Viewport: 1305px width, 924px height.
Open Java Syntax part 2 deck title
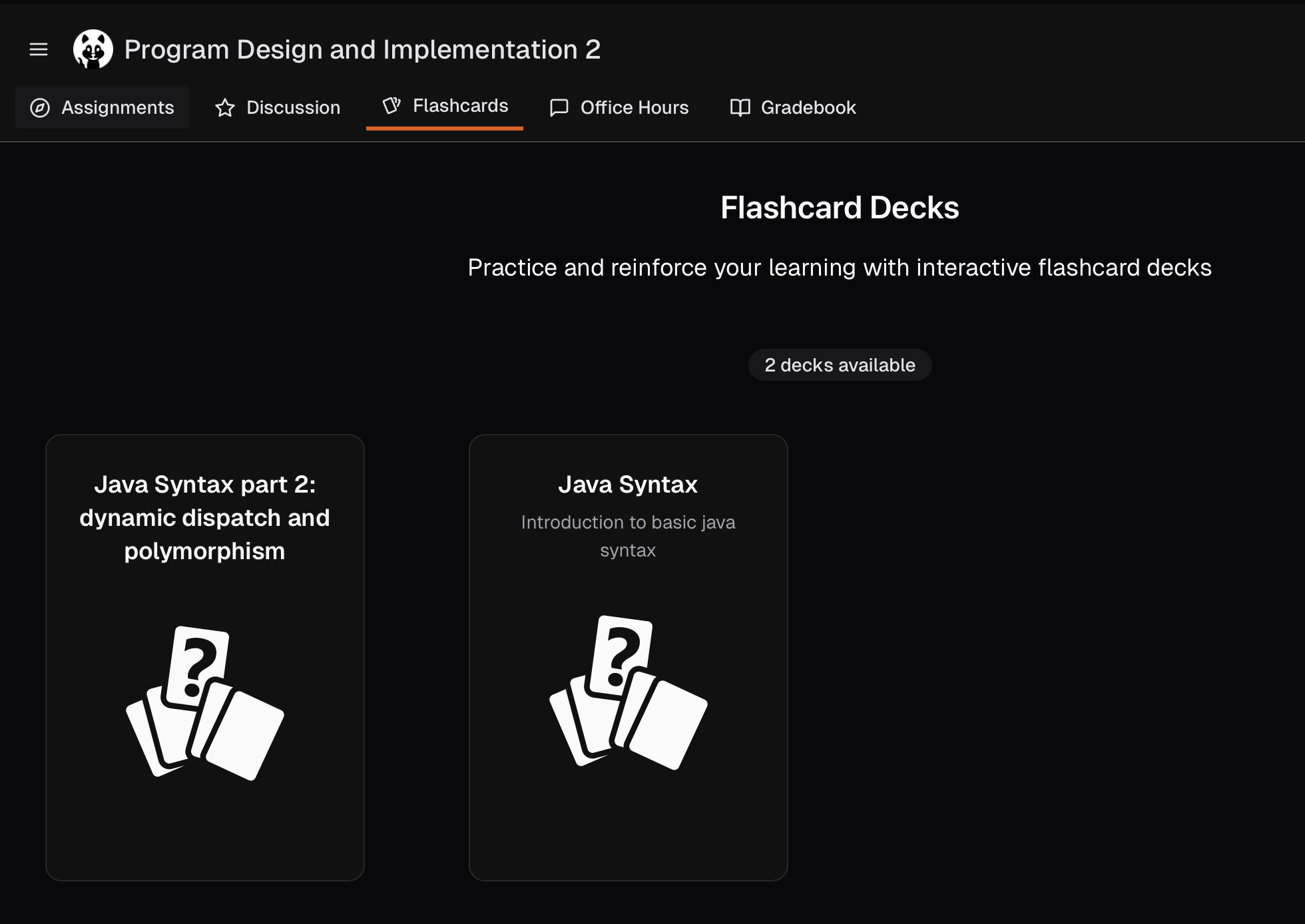204,517
